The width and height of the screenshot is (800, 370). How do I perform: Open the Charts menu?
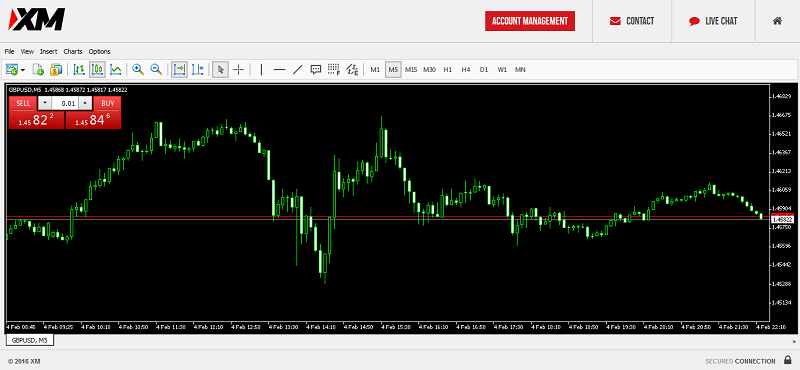(x=73, y=52)
